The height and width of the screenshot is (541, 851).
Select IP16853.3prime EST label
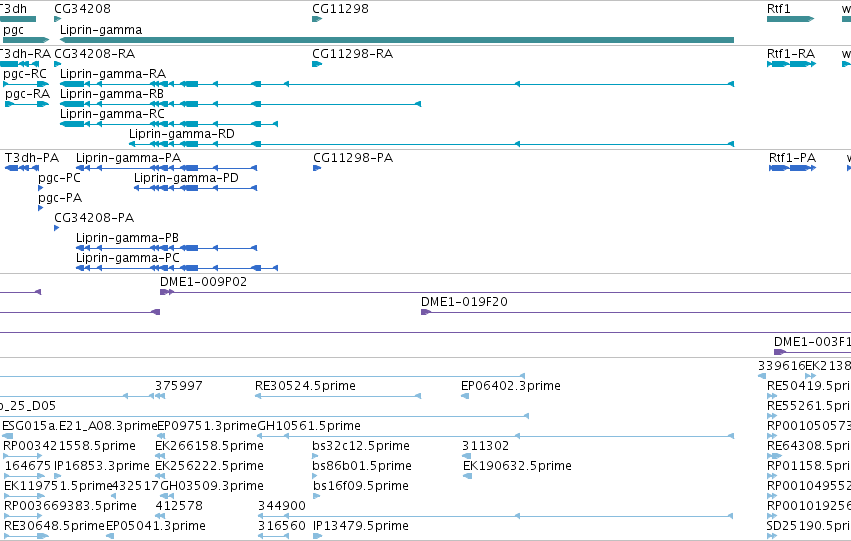[101, 467]
